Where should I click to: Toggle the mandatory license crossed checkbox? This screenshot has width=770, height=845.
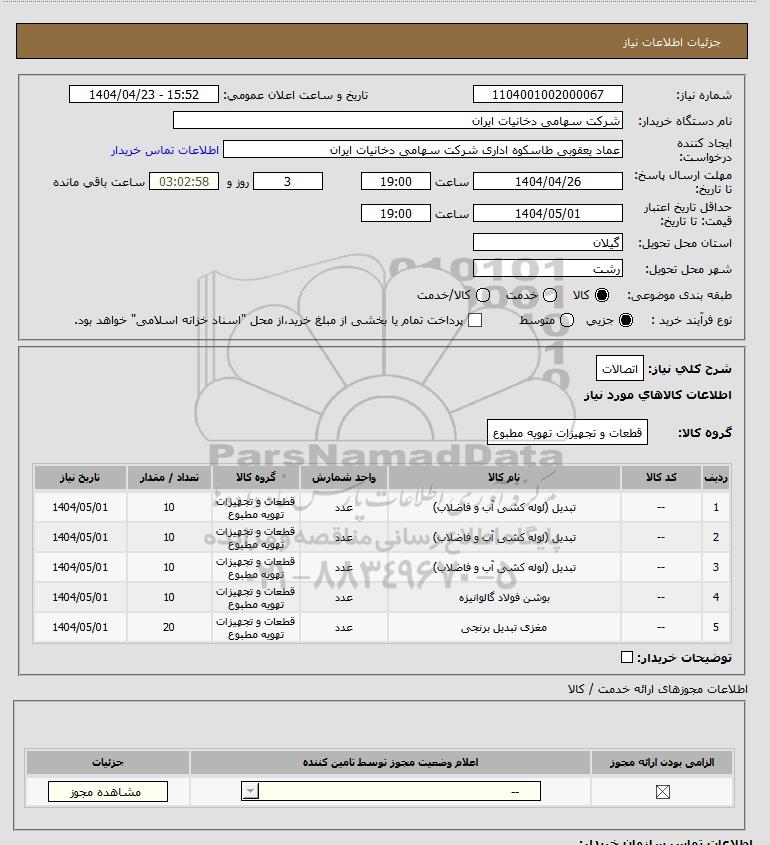(x=662, y=792)
